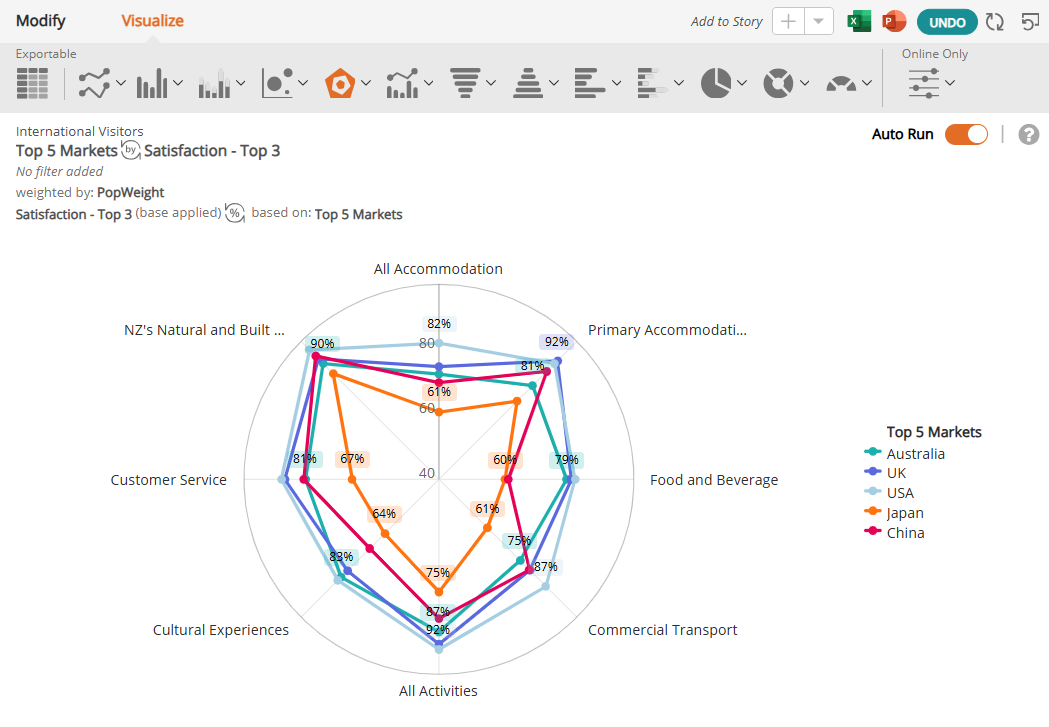
Task: Click the 'Commercial Transport' axis label
Action: [662, 630]
